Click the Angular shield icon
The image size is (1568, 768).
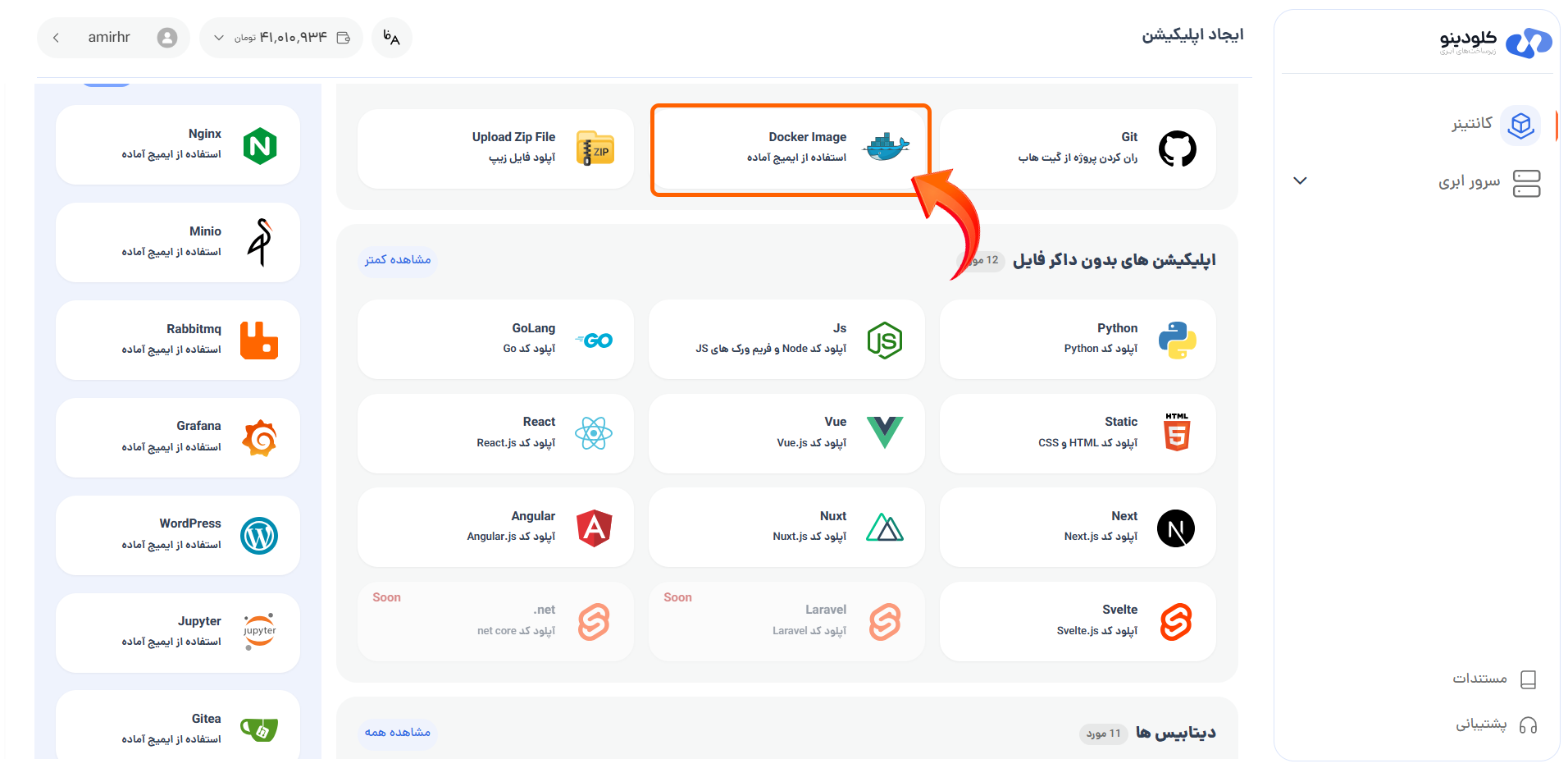pos(595,528)
